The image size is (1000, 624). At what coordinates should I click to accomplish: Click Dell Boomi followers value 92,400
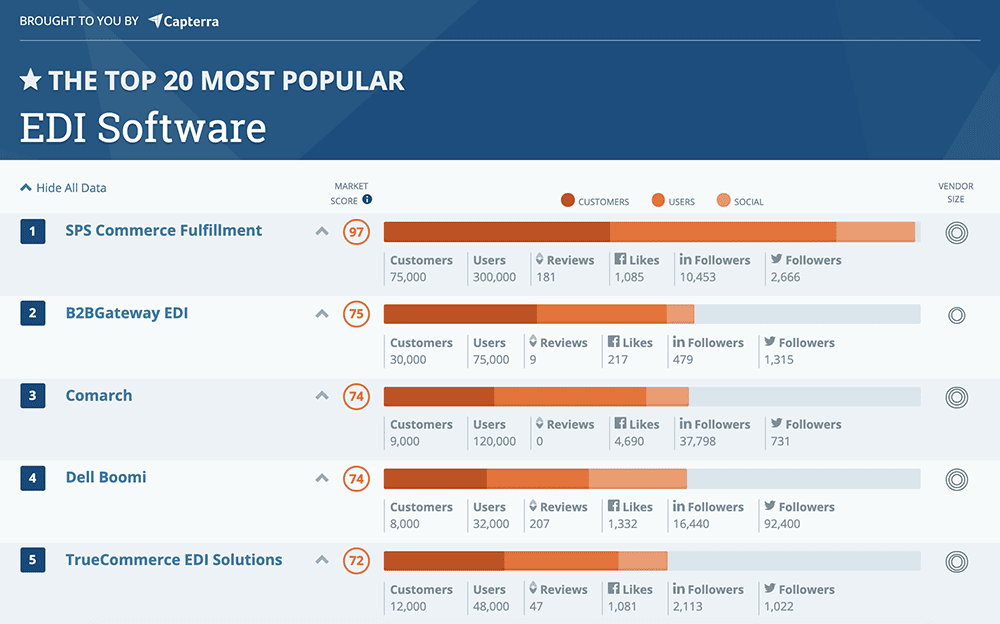click(x=782, y=524)
